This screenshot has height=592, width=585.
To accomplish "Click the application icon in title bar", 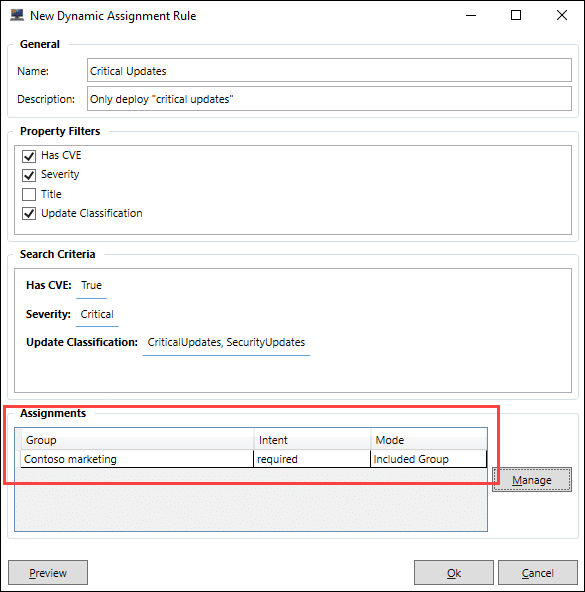I will 17,15.
